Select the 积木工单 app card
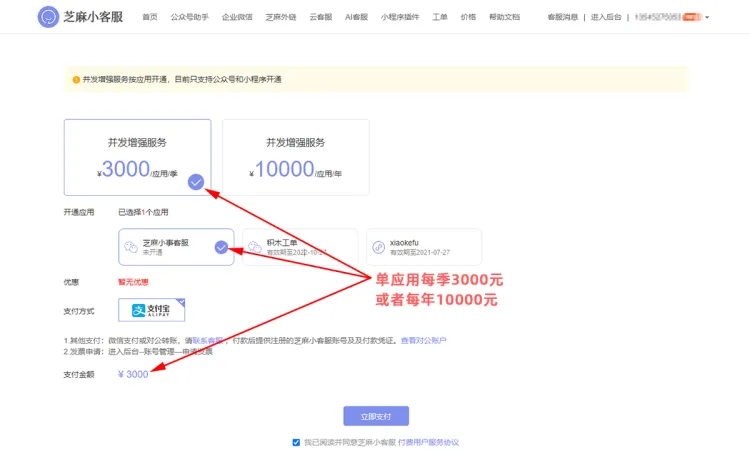750x469 pixels. [300, 247]
